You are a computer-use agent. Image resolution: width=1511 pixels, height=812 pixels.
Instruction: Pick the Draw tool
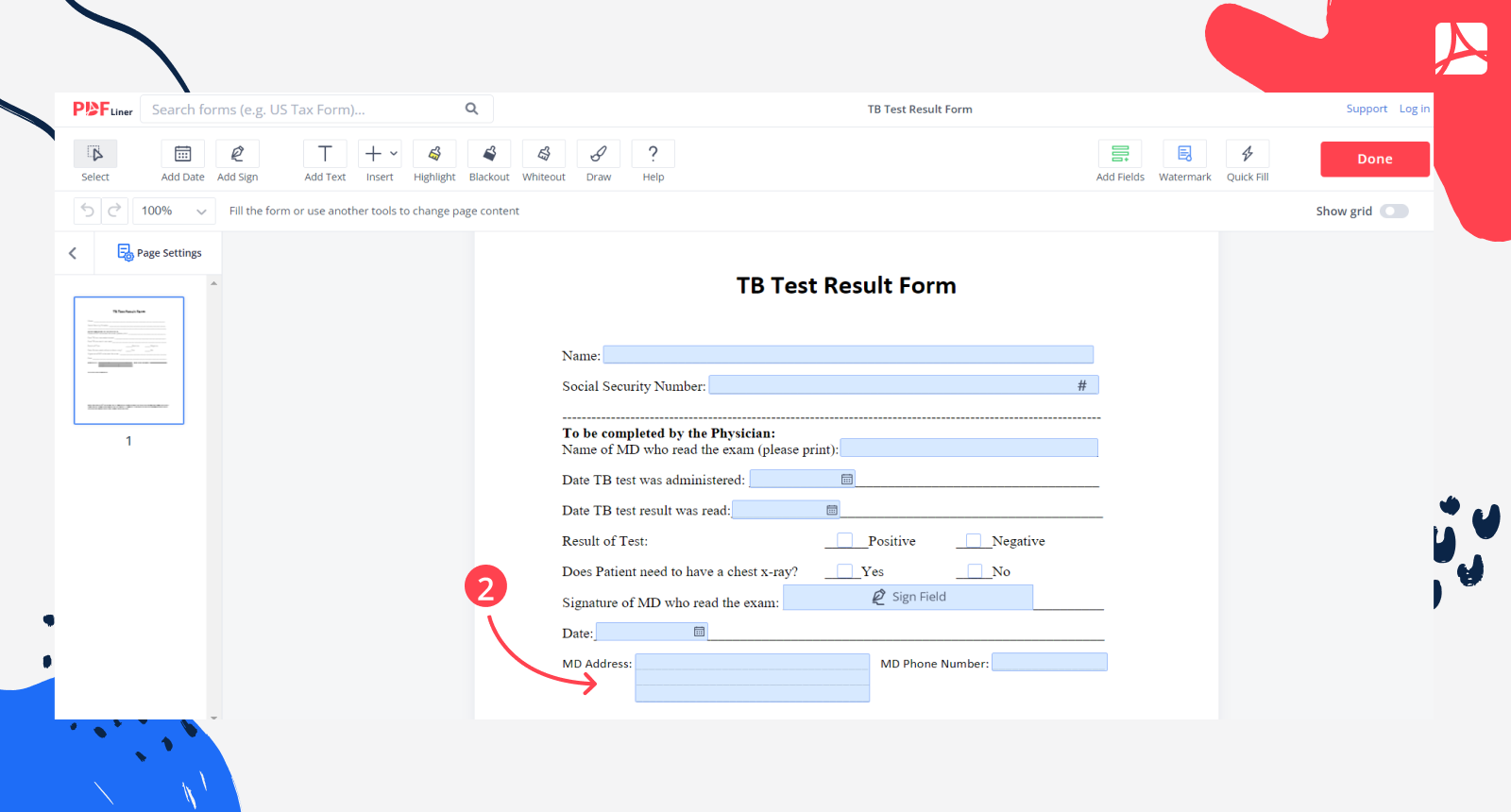click(599, 155)
